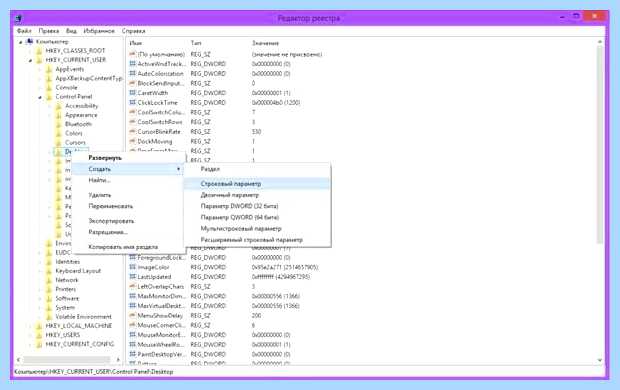620x390 pixels.
Task: Select the ClickLockTime value name
Action: [x=157, y=103]
